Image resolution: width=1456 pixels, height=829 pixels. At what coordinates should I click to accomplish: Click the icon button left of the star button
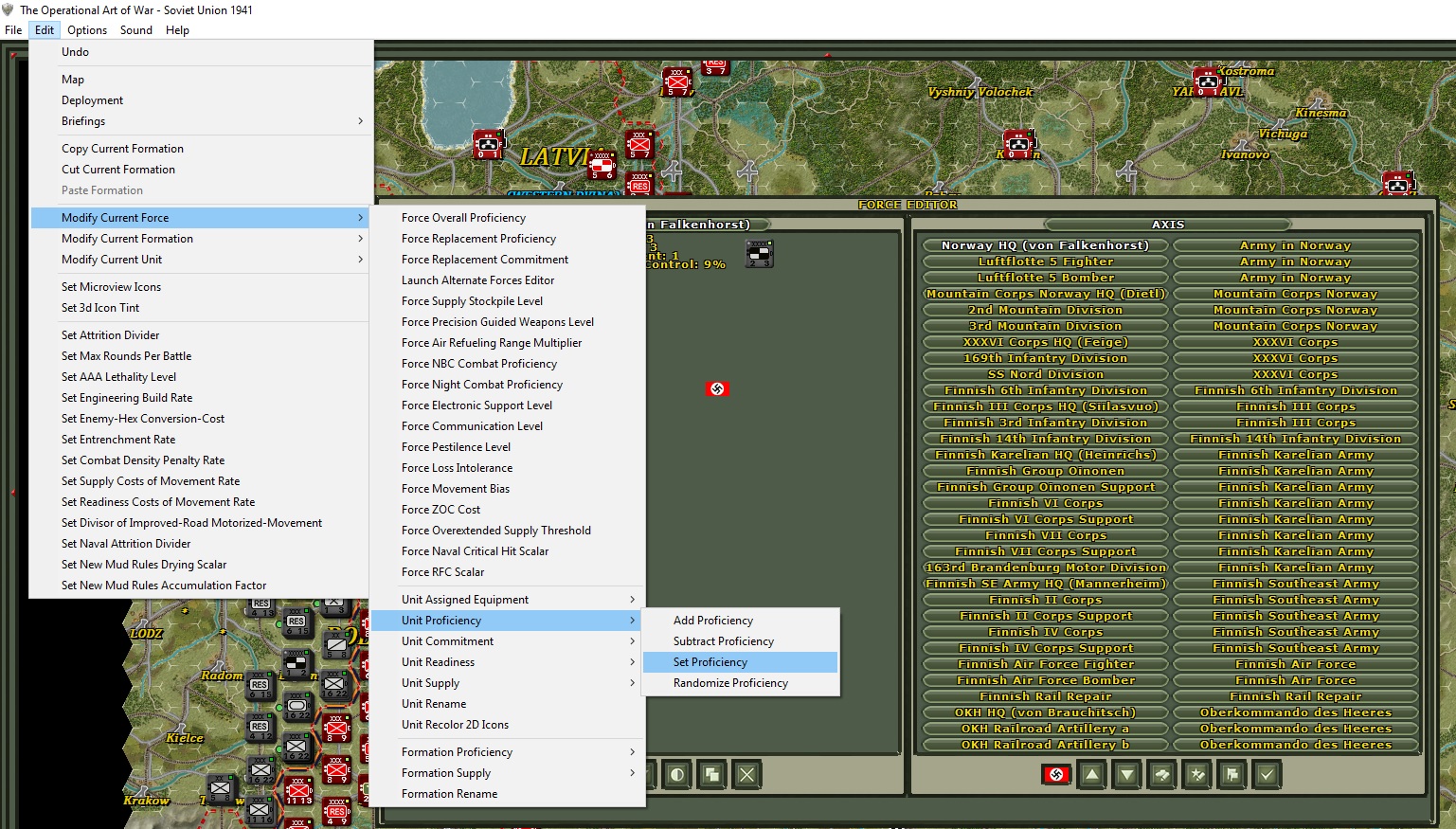tap(1161, 774)
